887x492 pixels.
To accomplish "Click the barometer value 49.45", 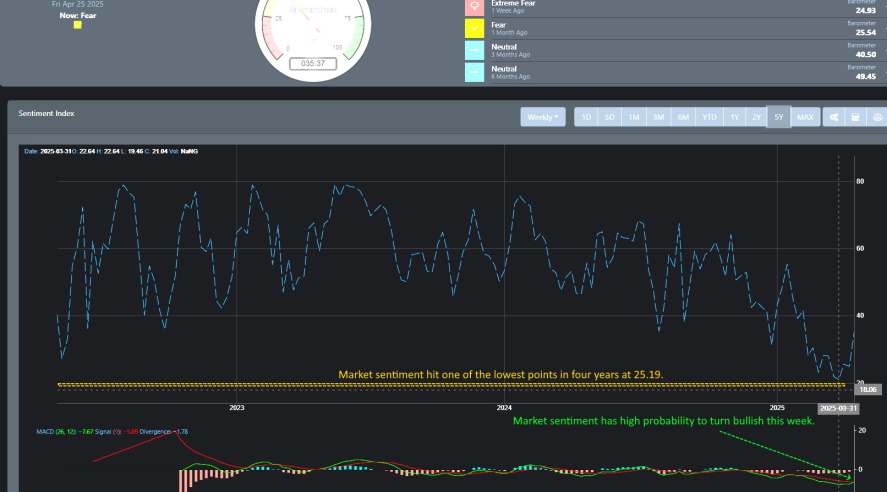I will [866, 76].
